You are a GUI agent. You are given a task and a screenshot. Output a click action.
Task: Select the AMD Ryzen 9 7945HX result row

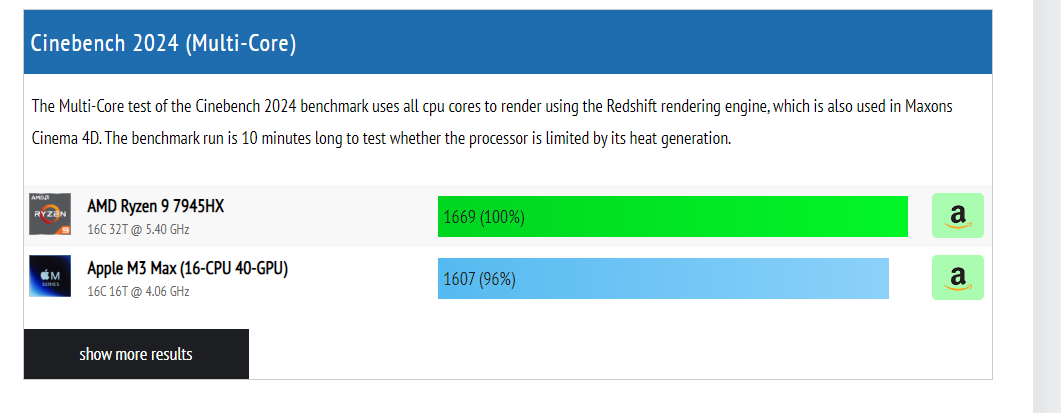click(508, 216)
